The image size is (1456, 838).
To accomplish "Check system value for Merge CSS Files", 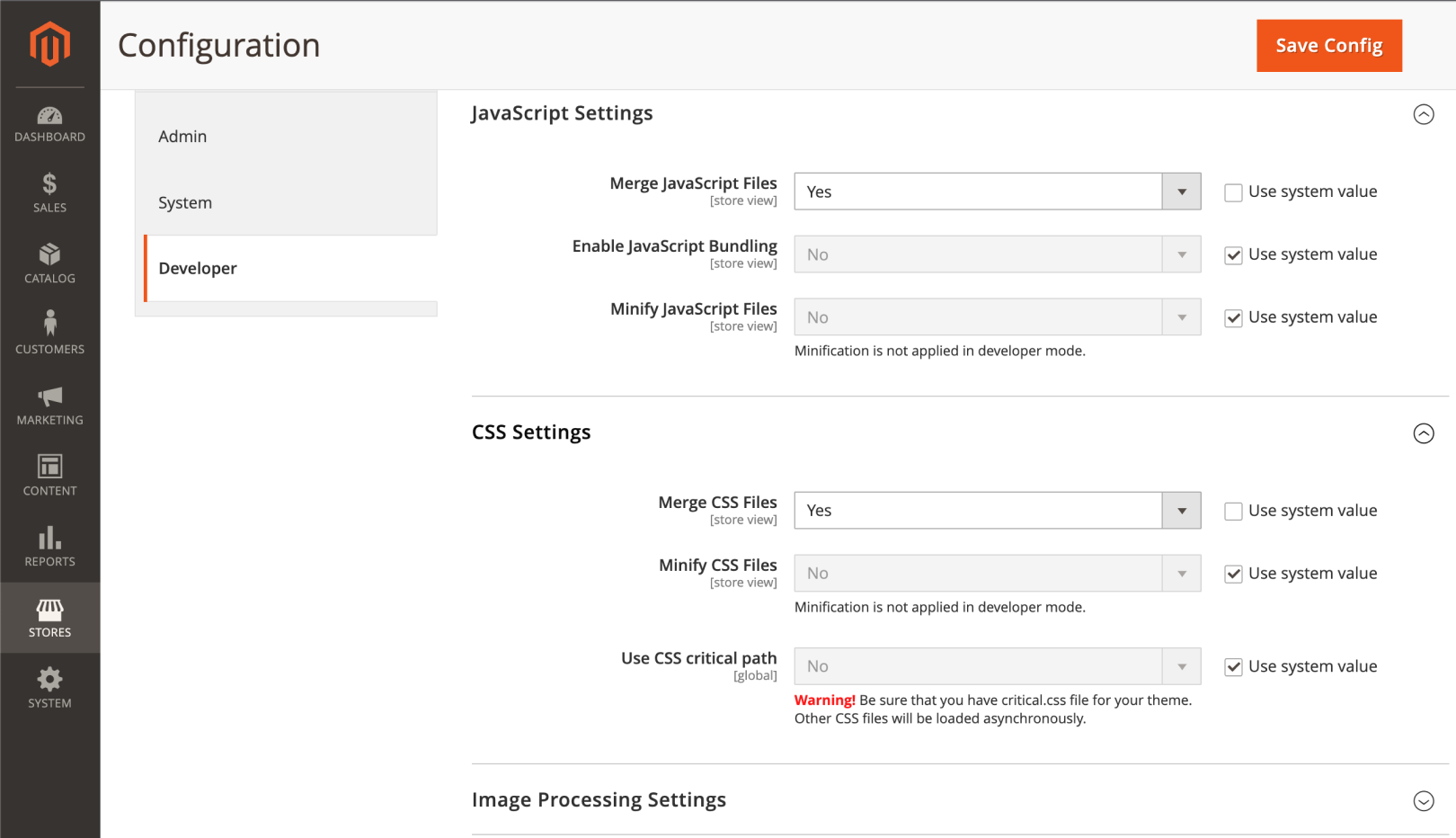I will click(x=1233, y=512).
